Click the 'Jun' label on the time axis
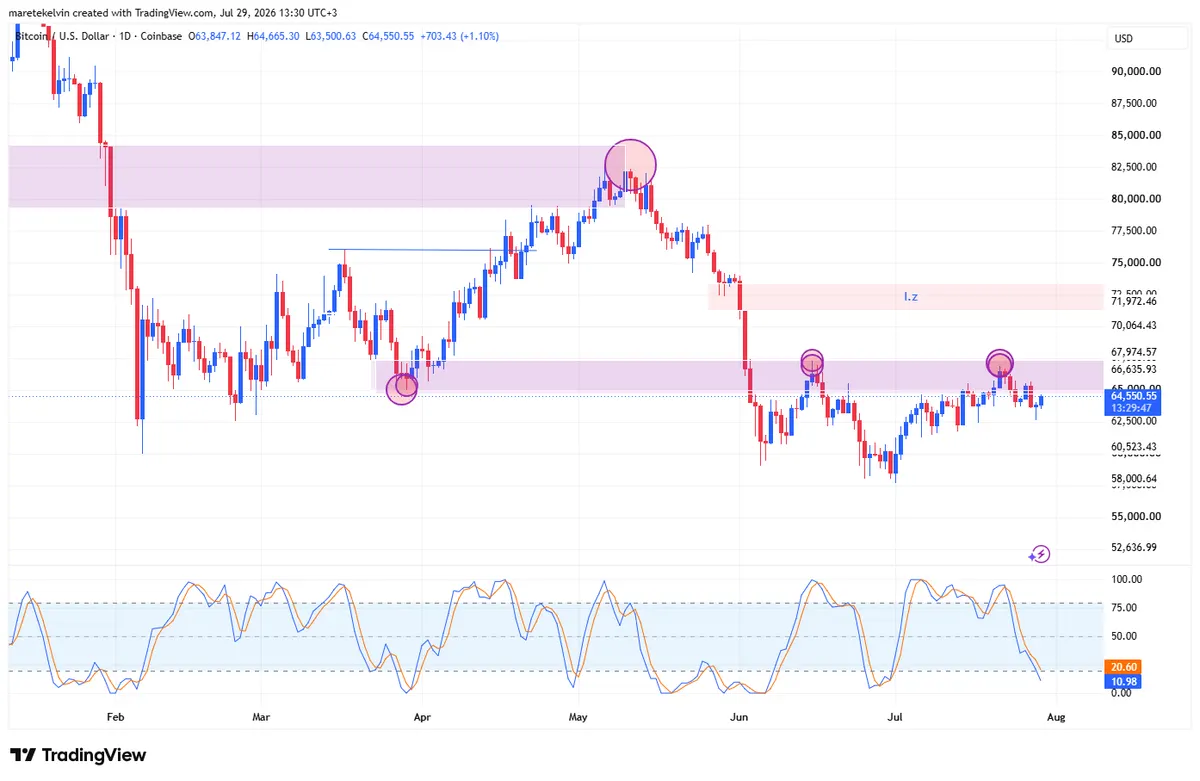The image size is (1200, 781). (x=739, y=717)
